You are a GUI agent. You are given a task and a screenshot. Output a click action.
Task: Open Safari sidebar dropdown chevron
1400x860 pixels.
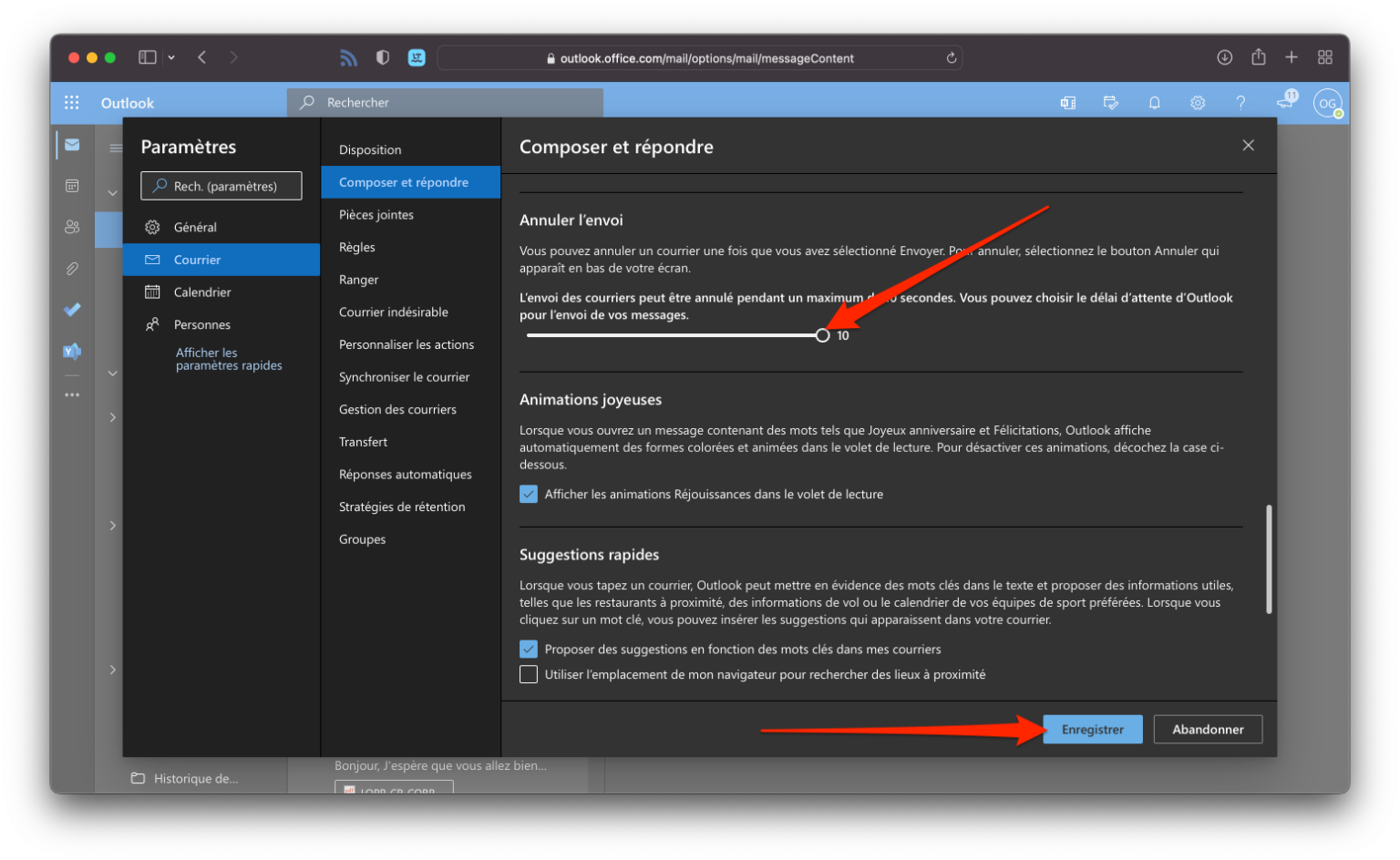171,57
